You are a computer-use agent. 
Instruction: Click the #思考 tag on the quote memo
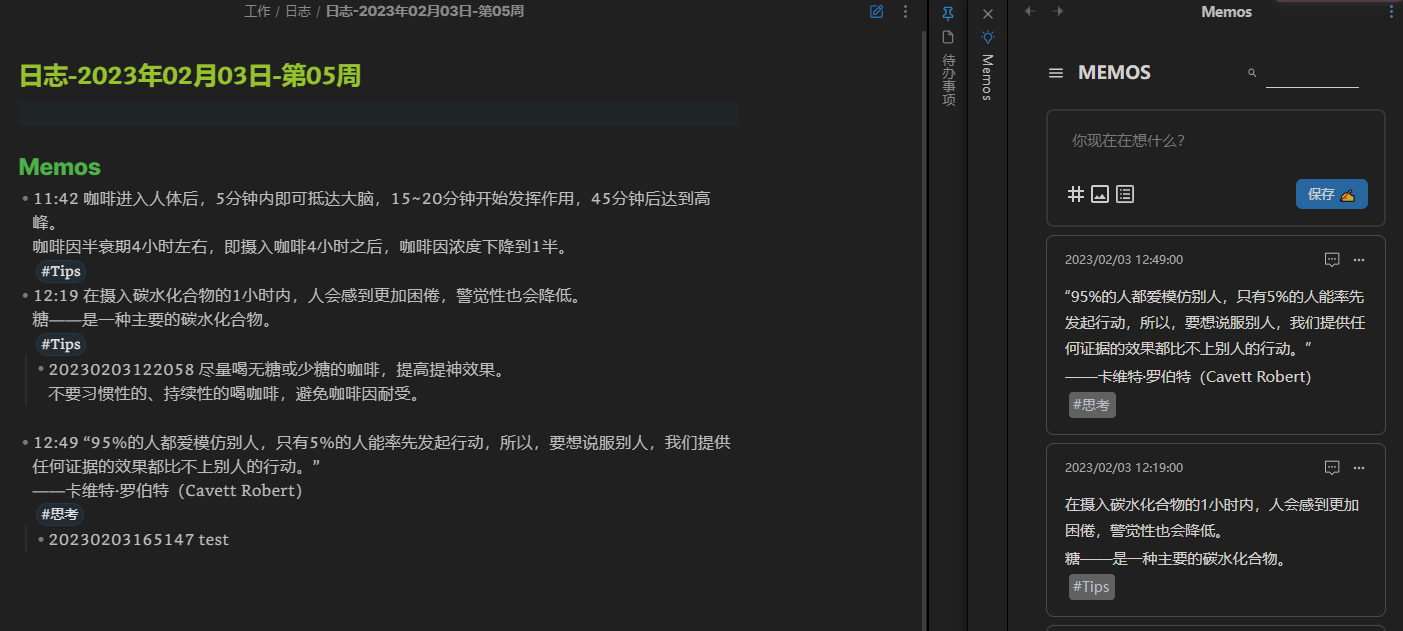click(1091, 405)
